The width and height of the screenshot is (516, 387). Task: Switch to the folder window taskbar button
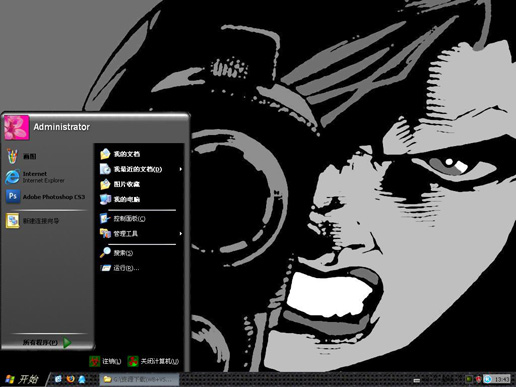pos(139,379)
